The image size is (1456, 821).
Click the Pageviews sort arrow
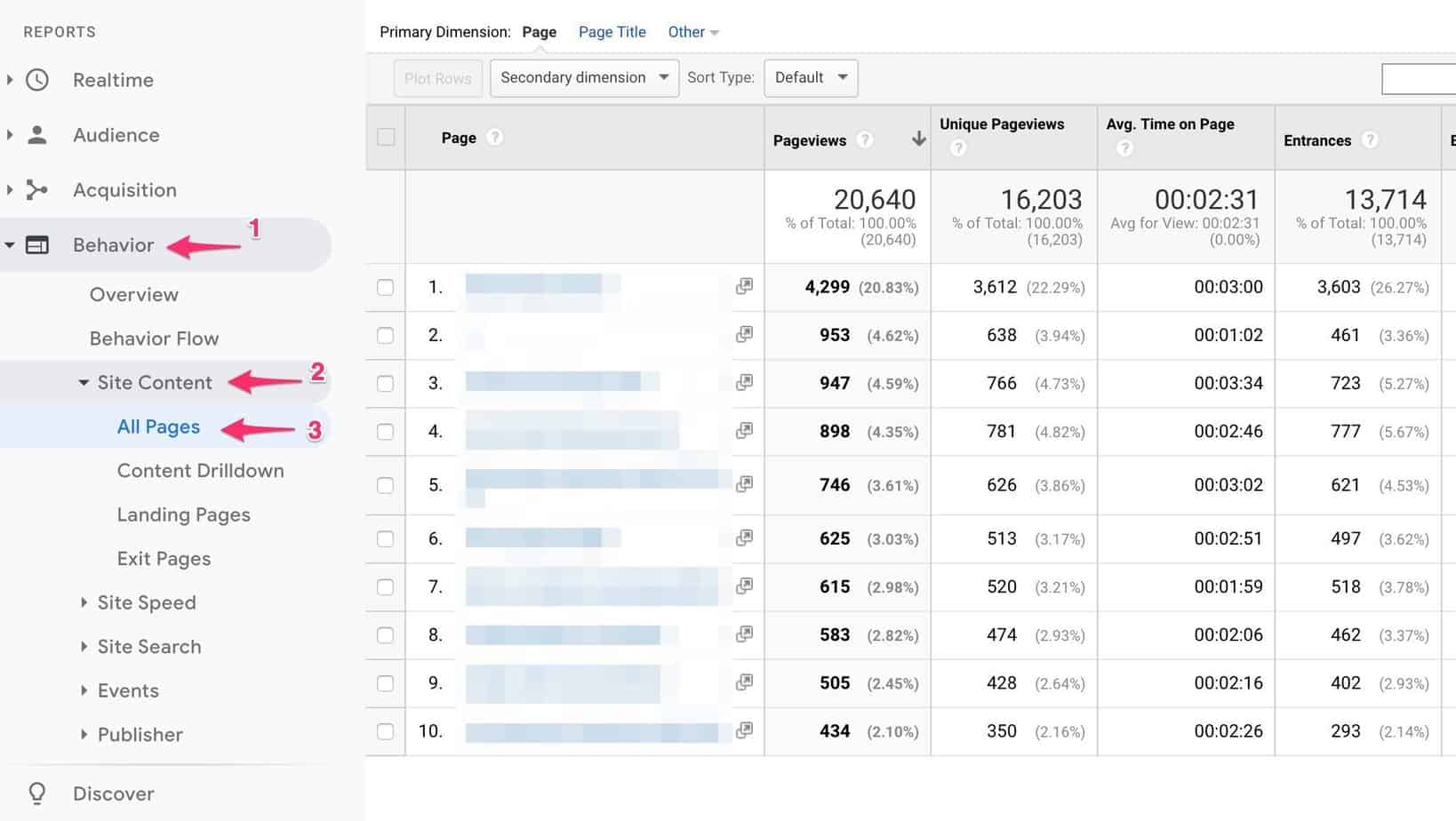[x=916, y=139]
